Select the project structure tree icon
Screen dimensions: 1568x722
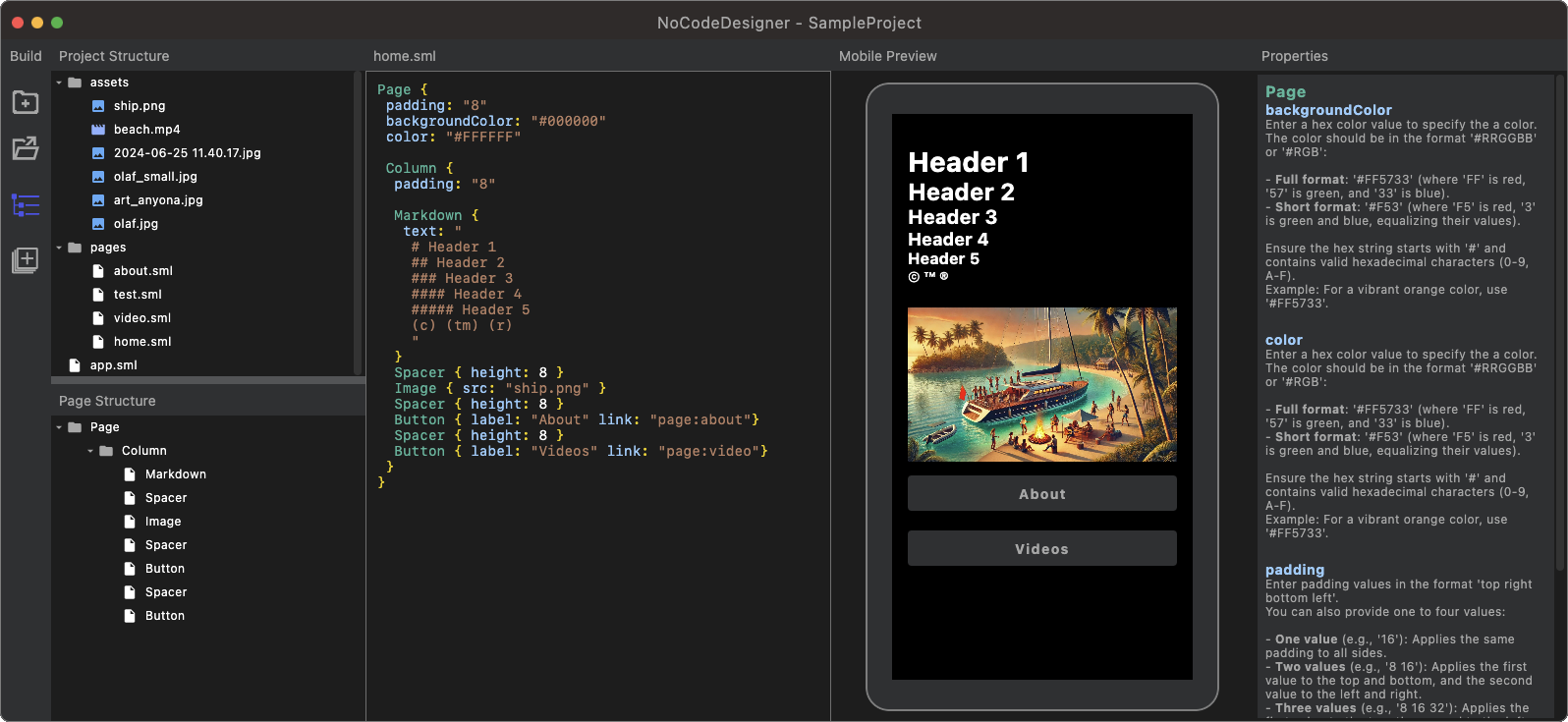(26, 205)
